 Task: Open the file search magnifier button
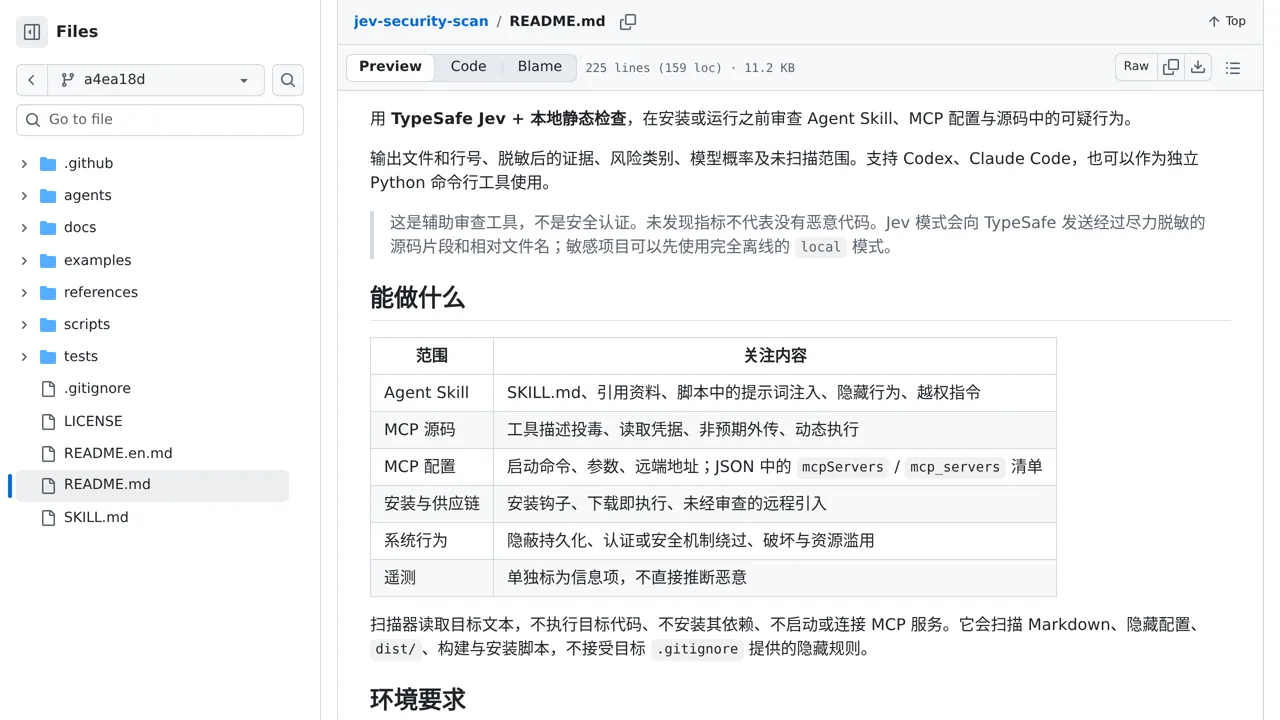pyautogui.click(x=288, y=80)
